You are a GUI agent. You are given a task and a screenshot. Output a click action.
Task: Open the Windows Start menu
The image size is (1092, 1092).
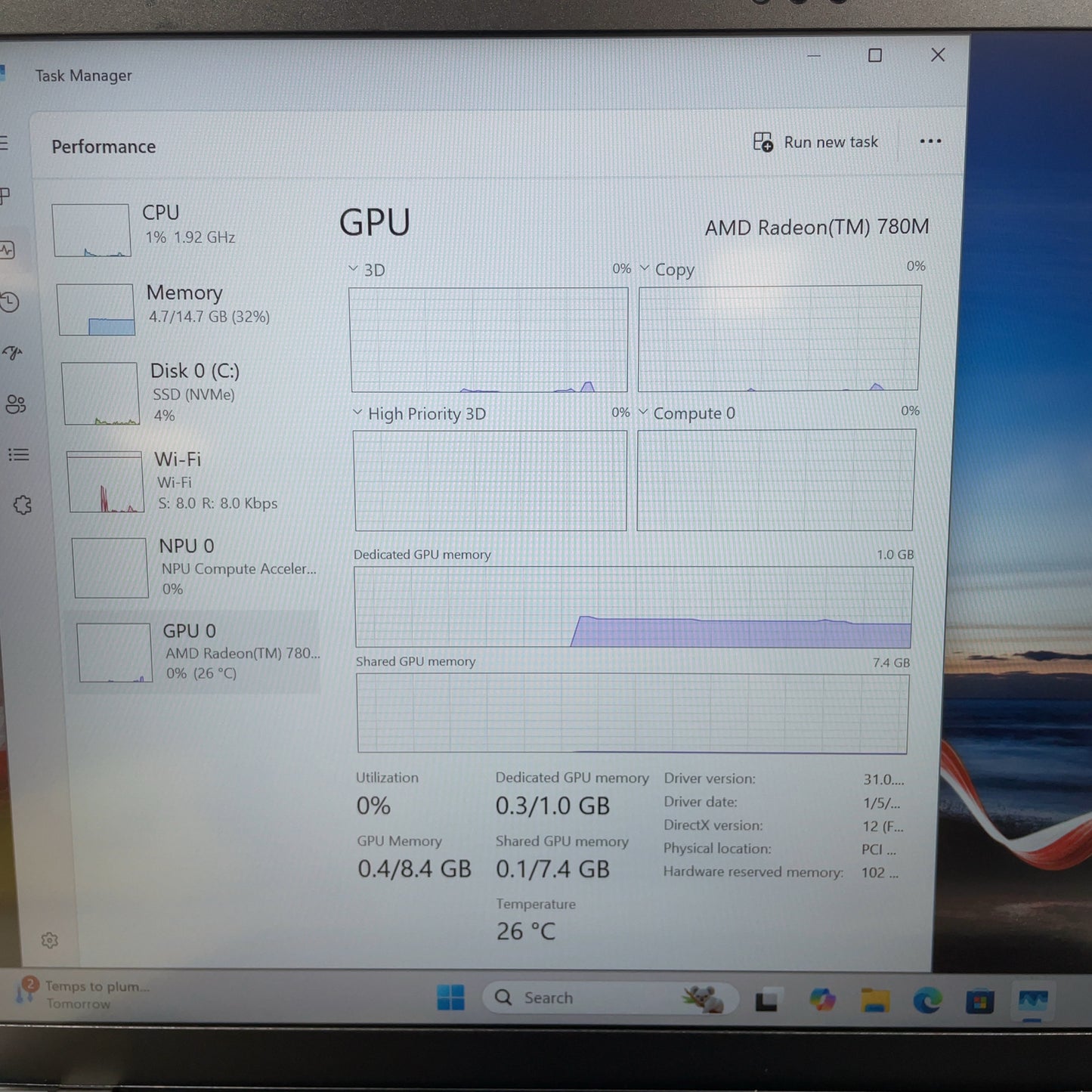[x=451, y=998]
